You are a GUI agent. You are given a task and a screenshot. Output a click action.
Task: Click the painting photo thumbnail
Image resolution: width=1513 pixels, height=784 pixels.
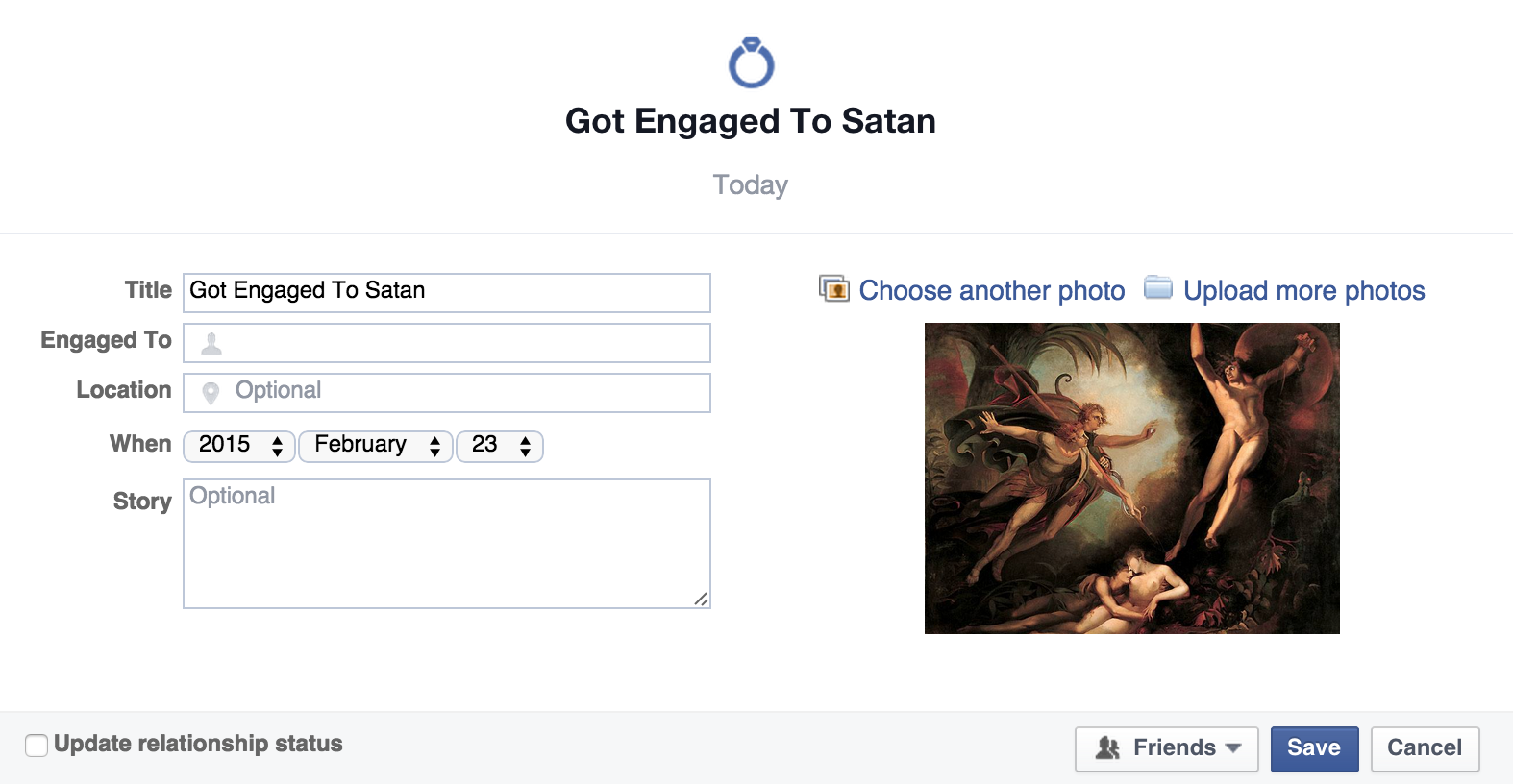pos(1131,478)
